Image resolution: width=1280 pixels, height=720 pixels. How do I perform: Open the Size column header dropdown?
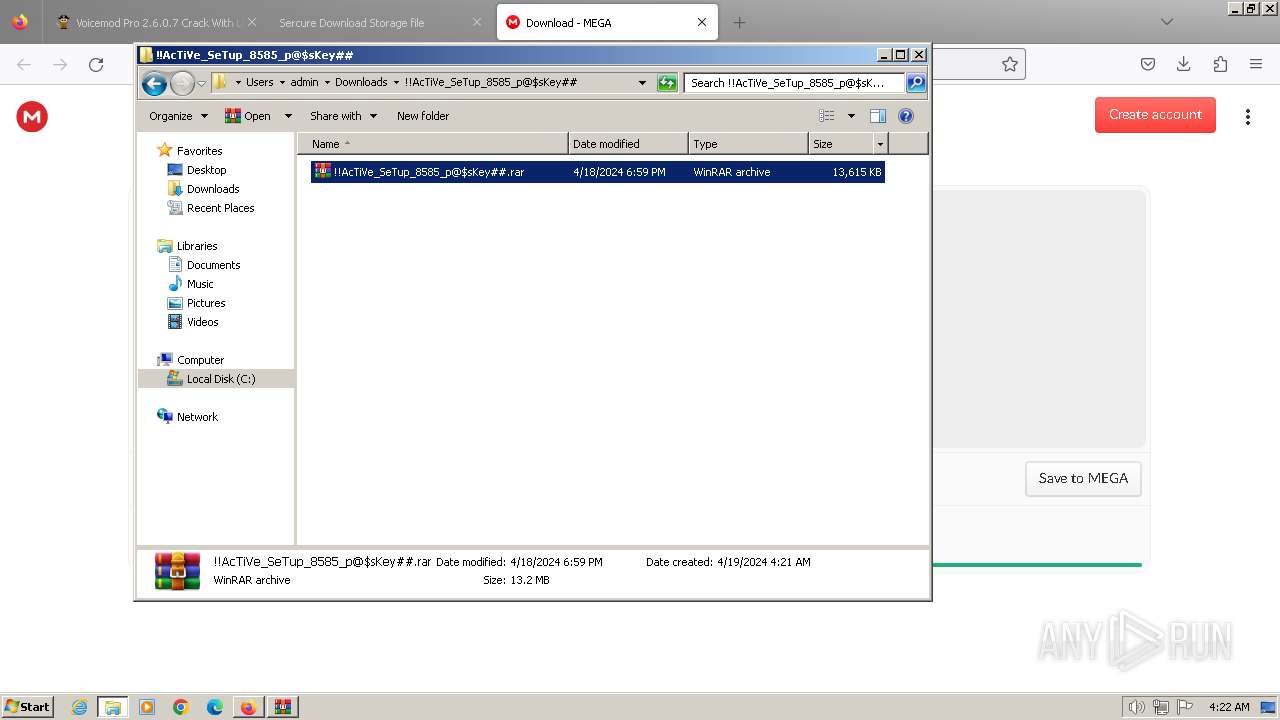click(x=880, y=144)
